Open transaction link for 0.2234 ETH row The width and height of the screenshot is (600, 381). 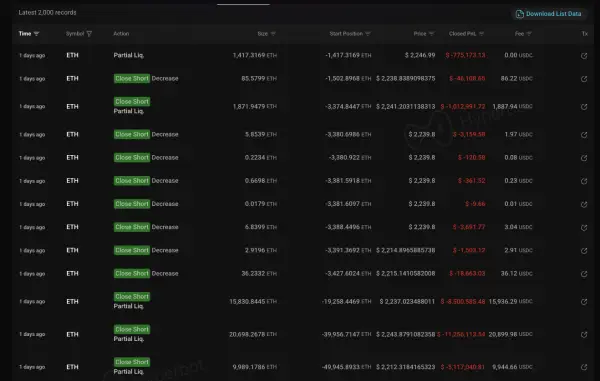click(584, 158)
